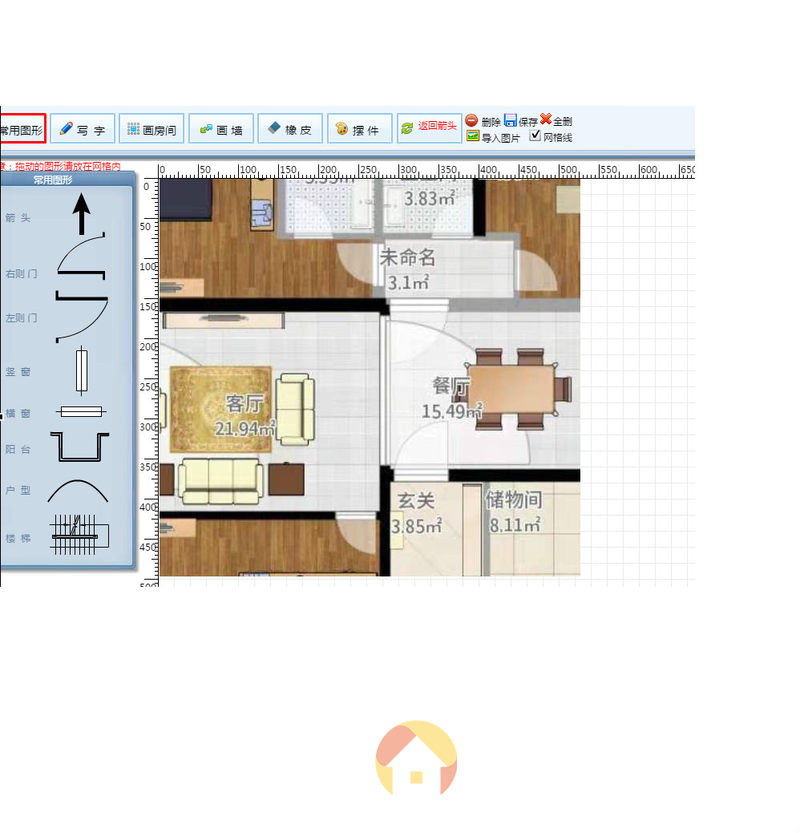This screenshot has width=800, height=833.
Task: Click the 阳台 label in shapes panel
Action: (18, 449)
